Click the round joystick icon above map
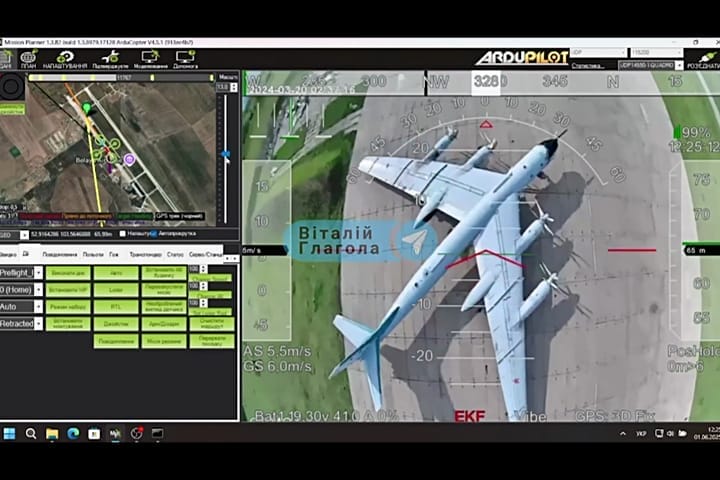 (x=11, y=86)
